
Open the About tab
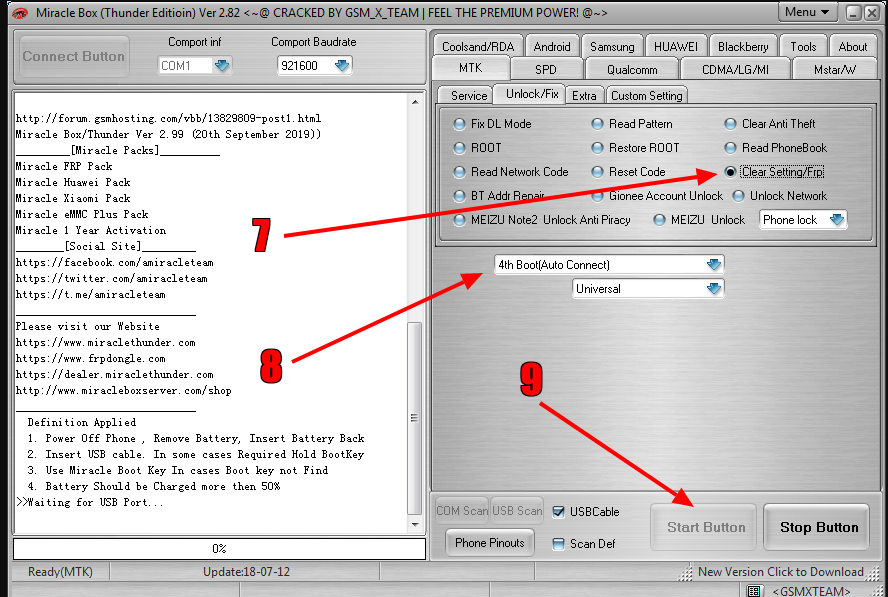852,46
